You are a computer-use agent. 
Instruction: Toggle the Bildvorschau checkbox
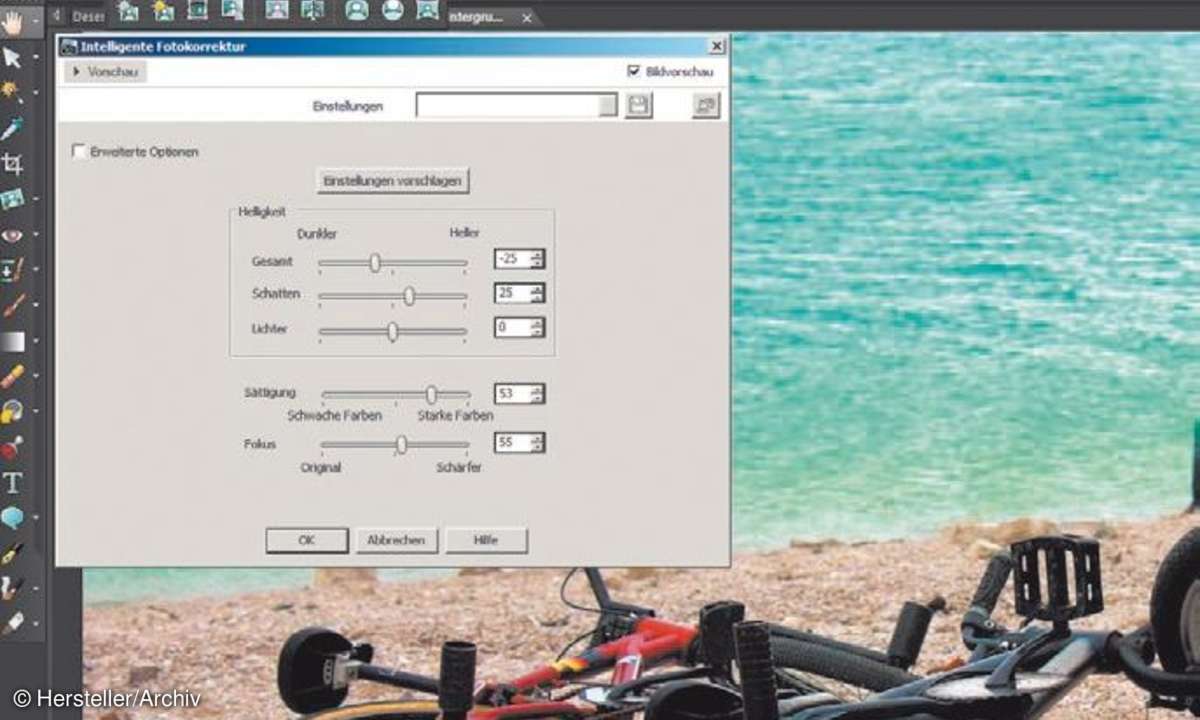pos(633,71)
